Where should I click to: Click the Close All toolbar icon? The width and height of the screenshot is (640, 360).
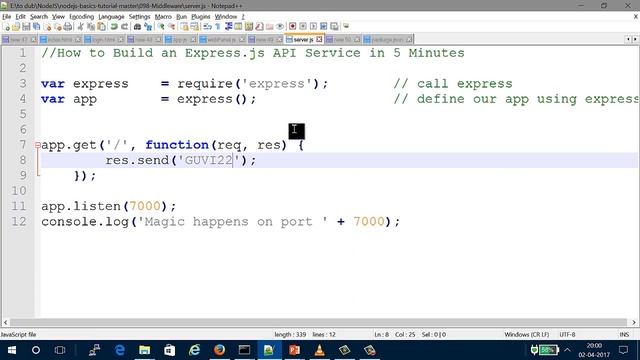[58, 27]
